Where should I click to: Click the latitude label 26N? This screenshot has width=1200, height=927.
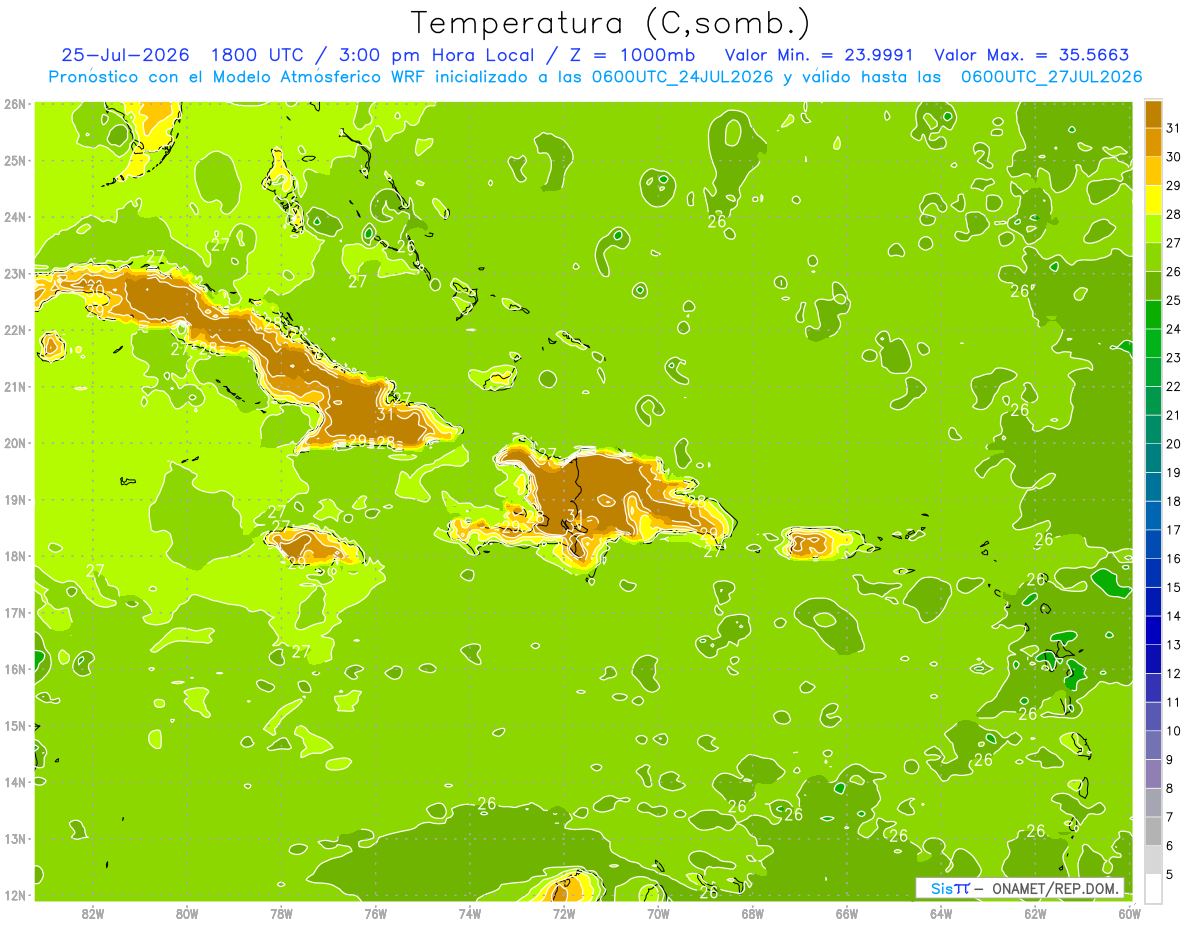(x=14, y=104)
